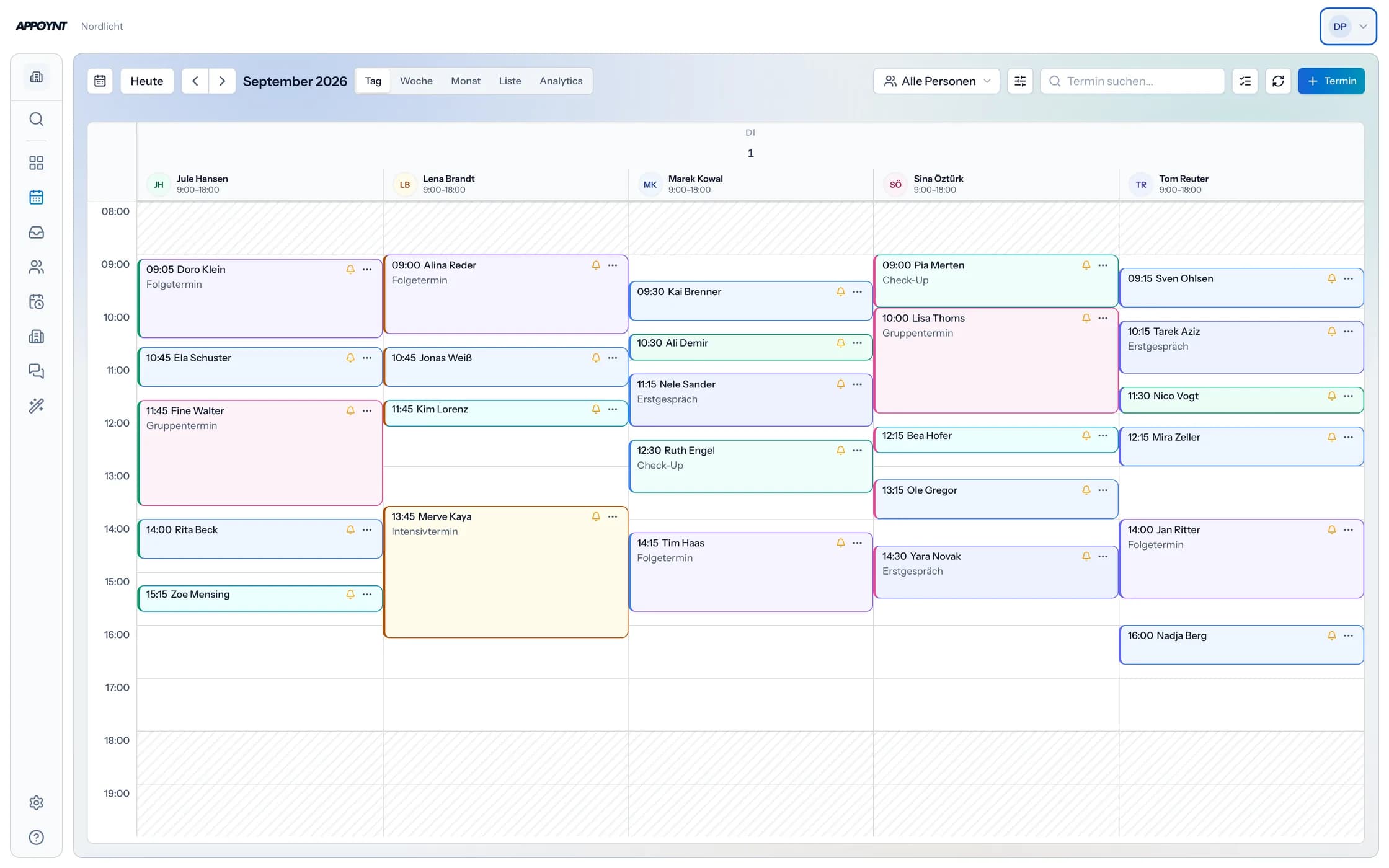The width and height of the screenshot is (1389, 868).
Task: Switch to the Woche view tab
Action: pyautogui.click(x=416, y=81)
